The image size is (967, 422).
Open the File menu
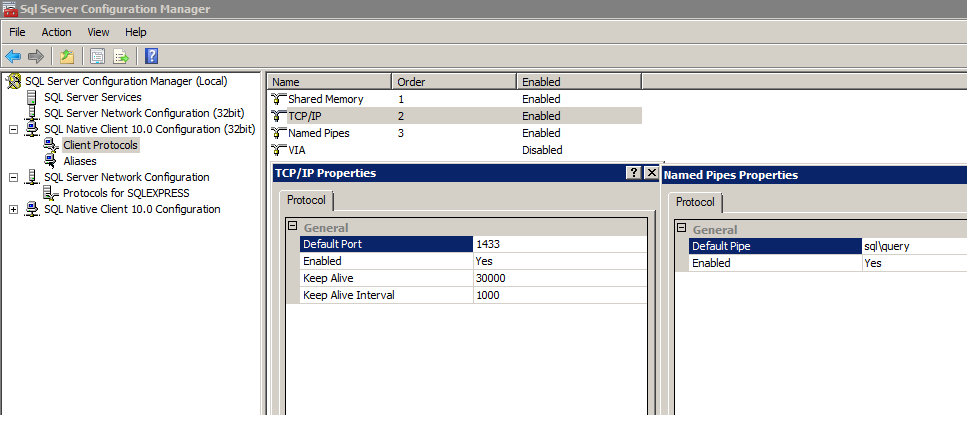coord(17,32)
